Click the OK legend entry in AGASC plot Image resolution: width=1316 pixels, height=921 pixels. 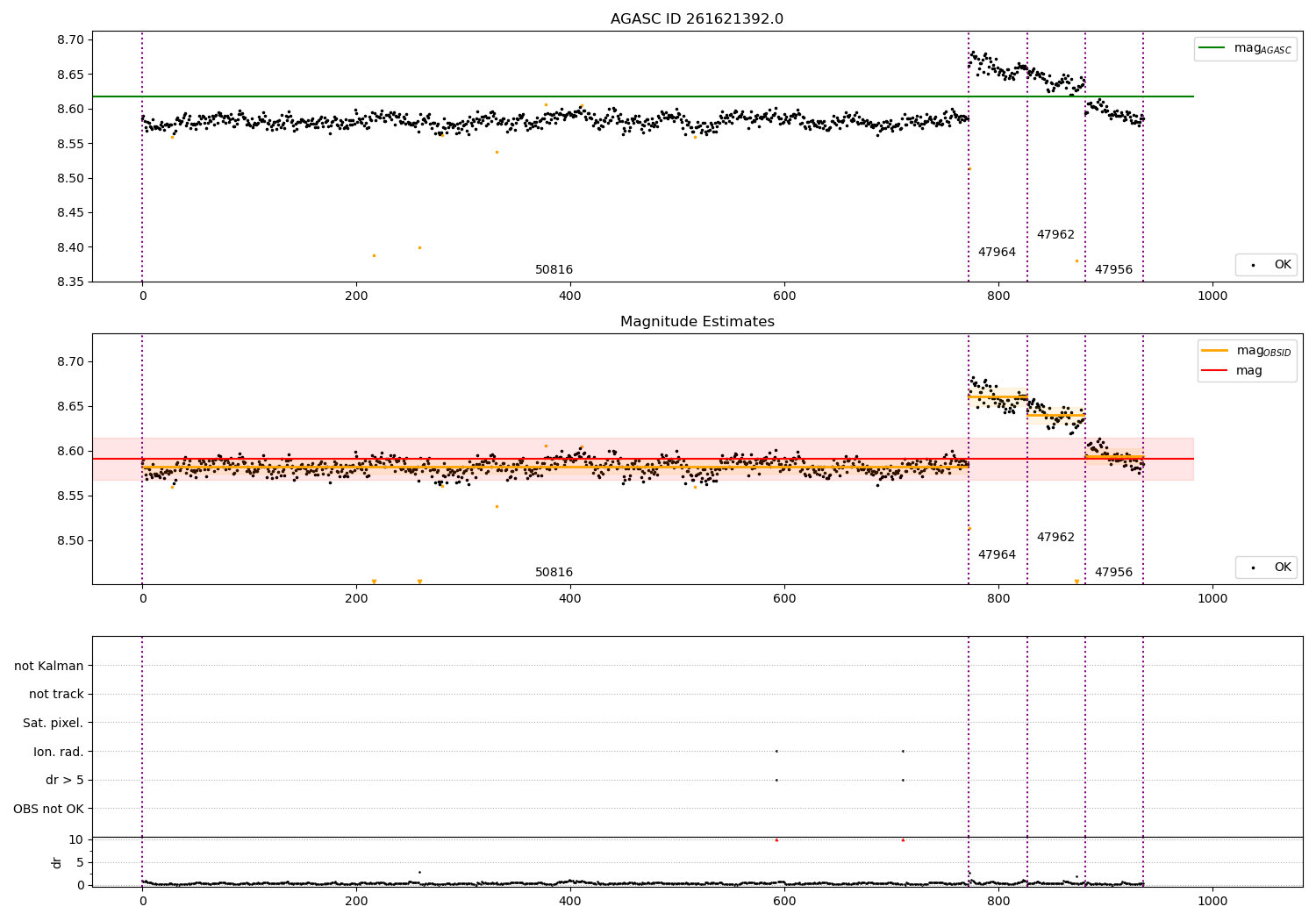point(1267,265)
